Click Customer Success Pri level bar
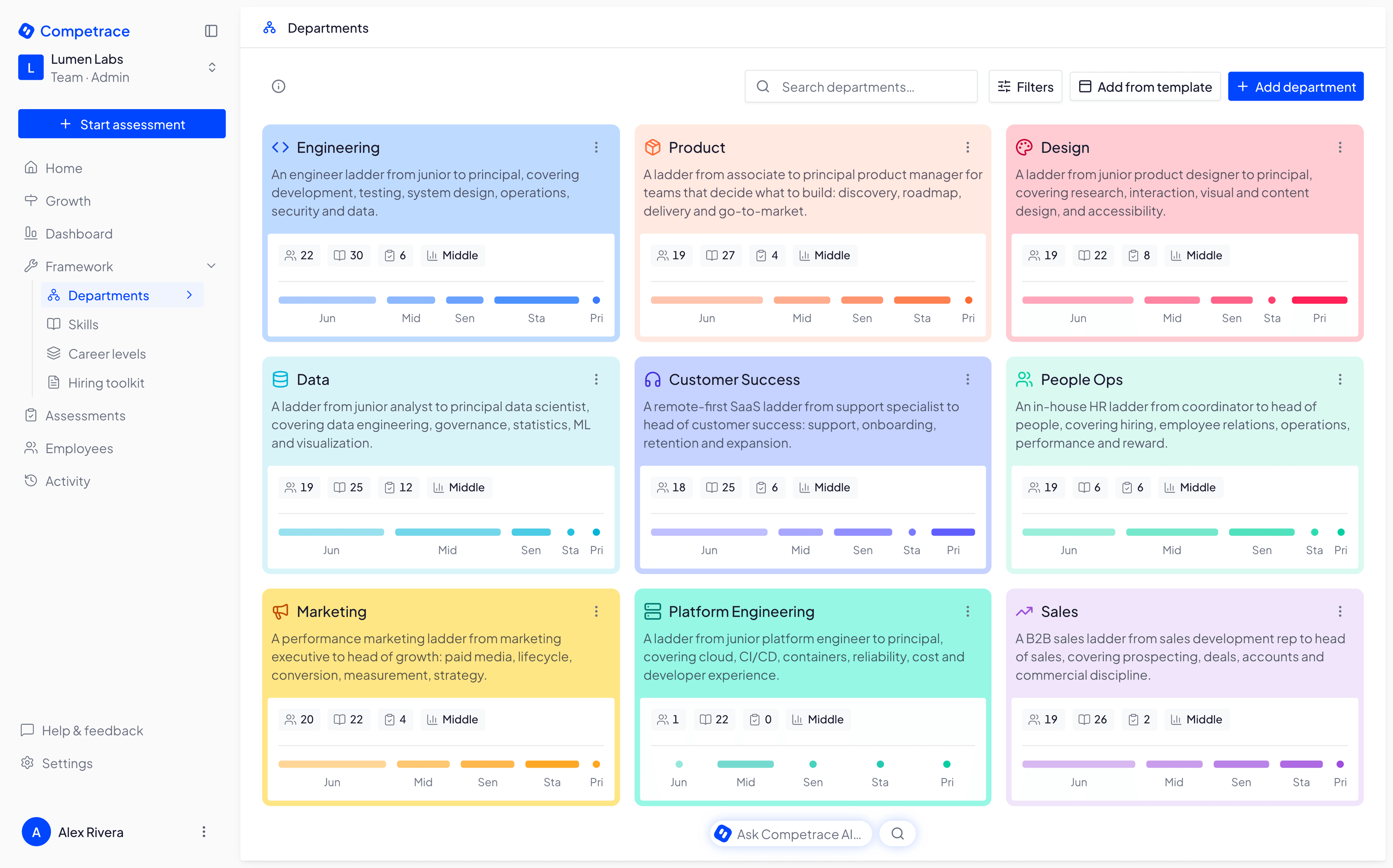The width and height of the screenshot is (1393, 868). (x=953, y=532)
